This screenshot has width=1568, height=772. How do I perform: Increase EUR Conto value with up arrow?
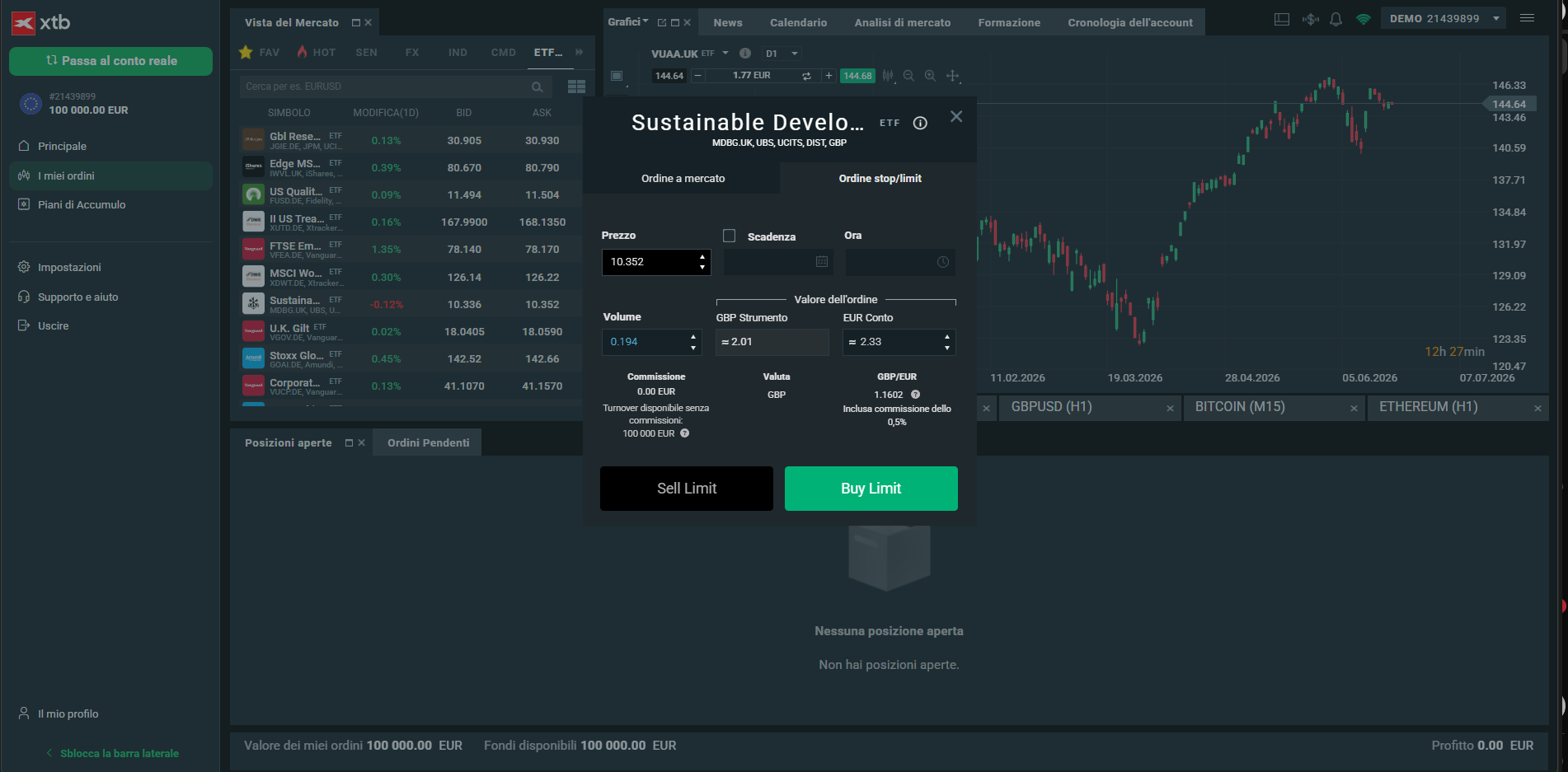(x=947, y=336)
